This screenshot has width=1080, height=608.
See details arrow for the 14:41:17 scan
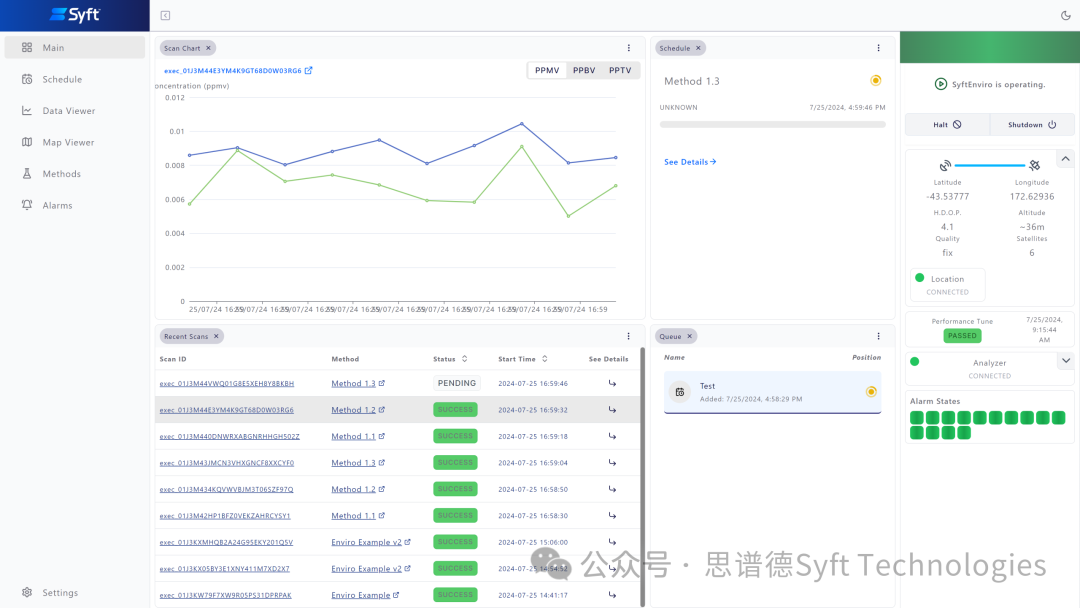point(612,595)
